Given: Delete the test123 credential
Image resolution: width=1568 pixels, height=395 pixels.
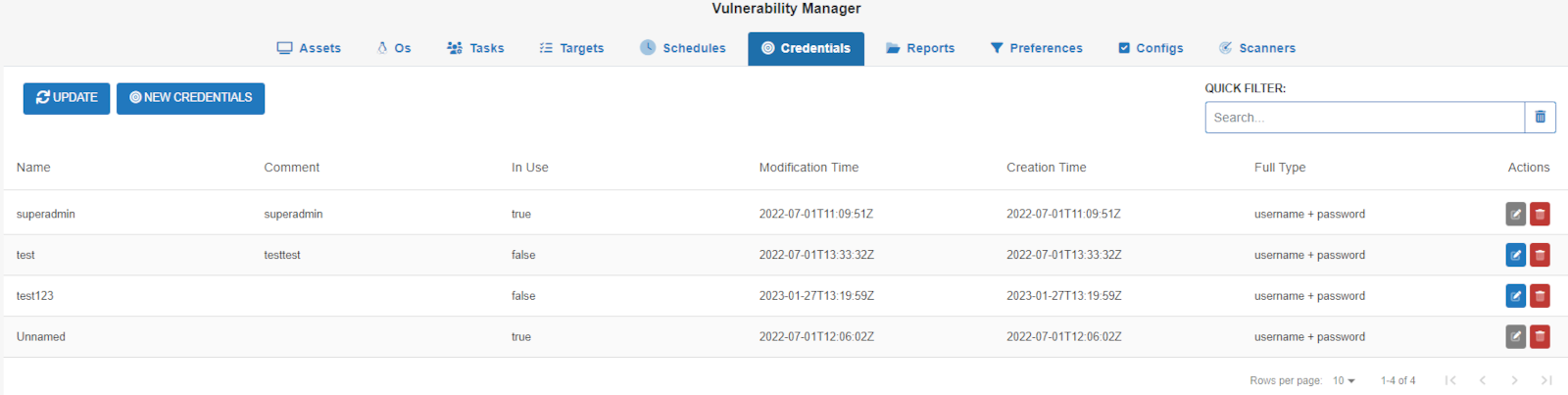Looking at the screenshot, I should 1540,296.
